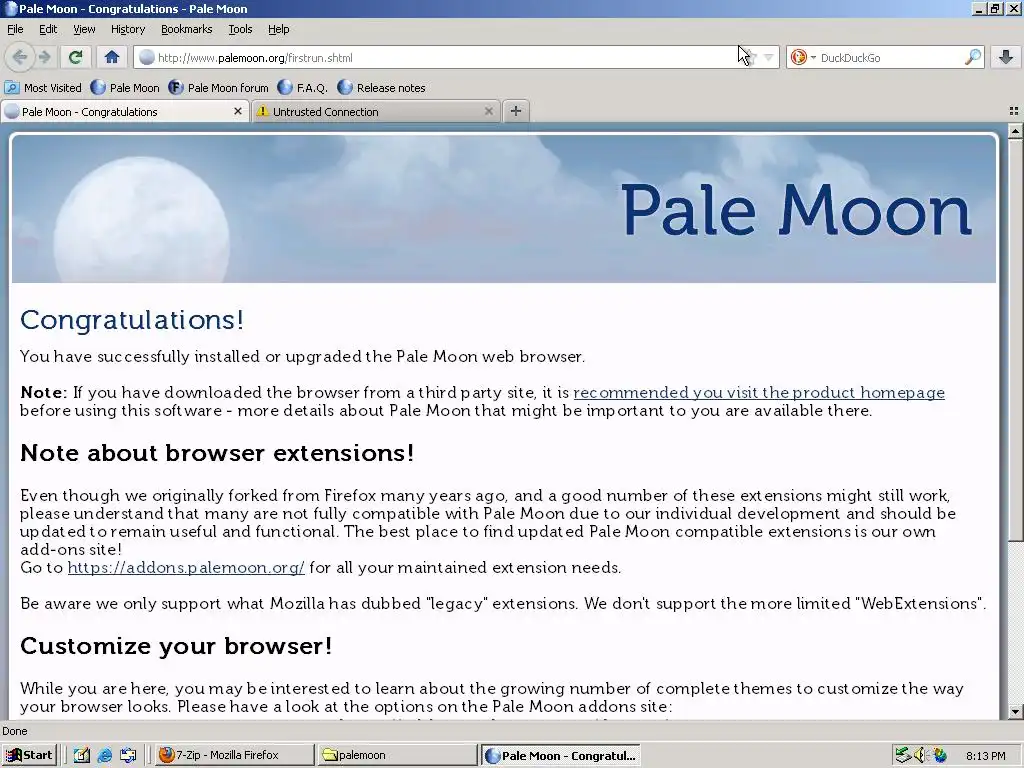Close the Pale Moon - Congratulations tab
Viewport: 1024px width, 768px height.
tap(238, 112)
